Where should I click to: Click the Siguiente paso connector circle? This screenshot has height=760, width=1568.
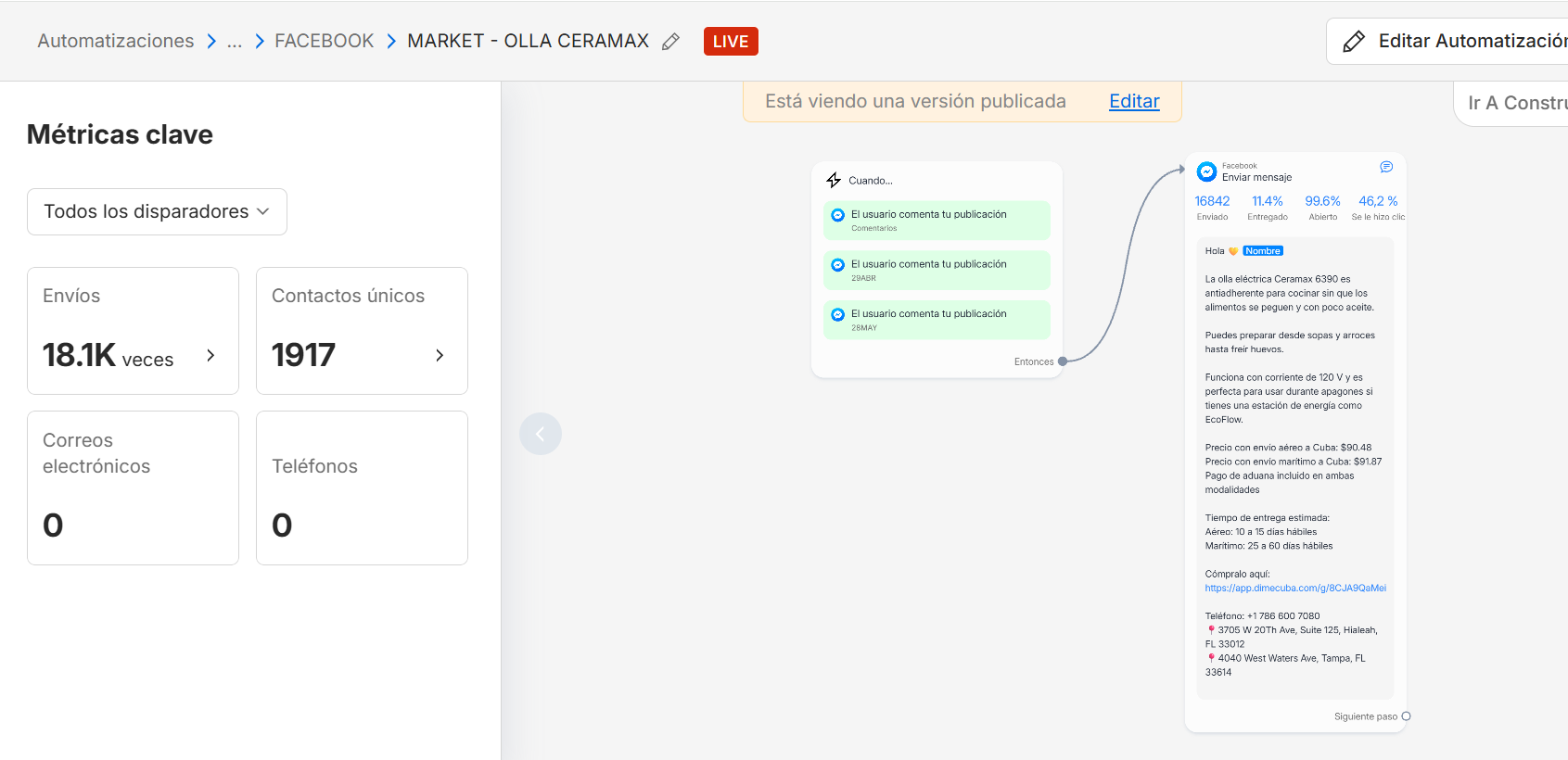tap(1406, 716)
